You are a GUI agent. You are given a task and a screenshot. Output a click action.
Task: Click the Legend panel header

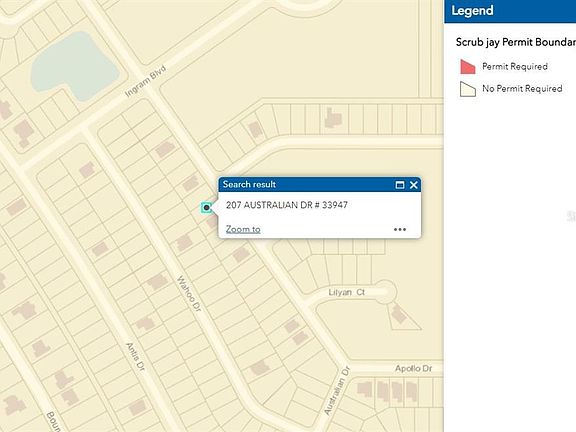click(510, 11)
